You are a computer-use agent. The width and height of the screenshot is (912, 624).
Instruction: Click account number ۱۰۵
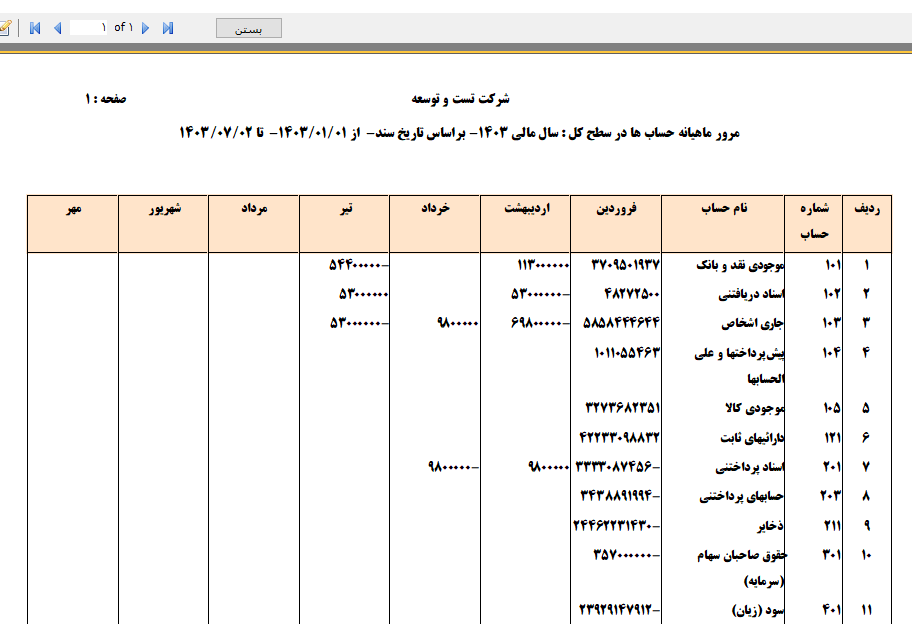pyautogui.click(x=832, y=408)
